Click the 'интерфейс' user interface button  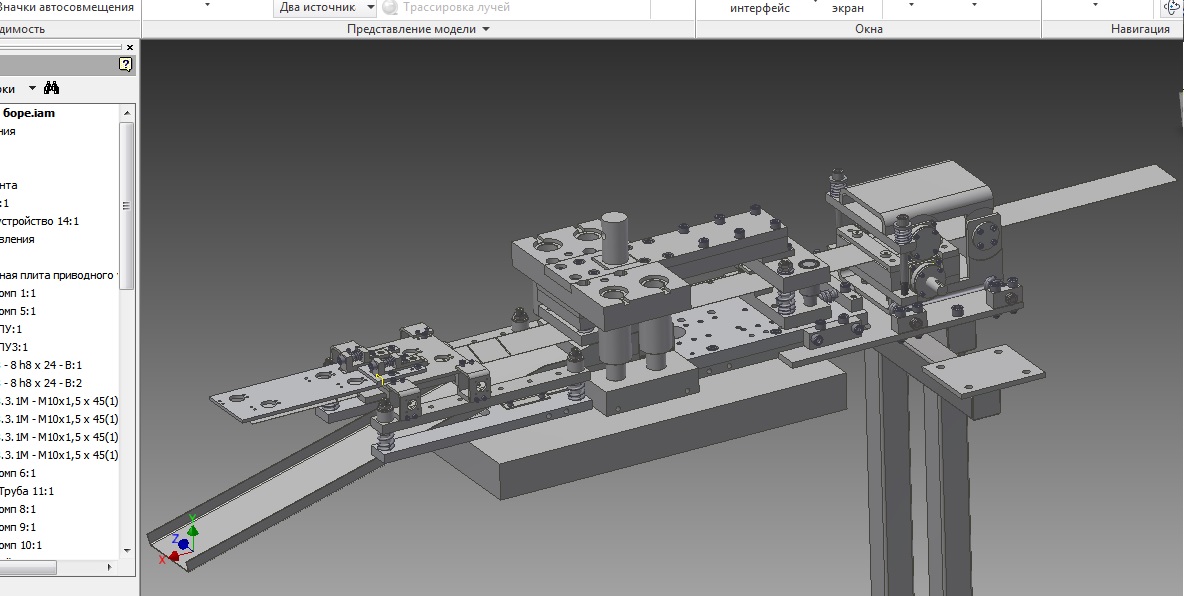(759, 8)
